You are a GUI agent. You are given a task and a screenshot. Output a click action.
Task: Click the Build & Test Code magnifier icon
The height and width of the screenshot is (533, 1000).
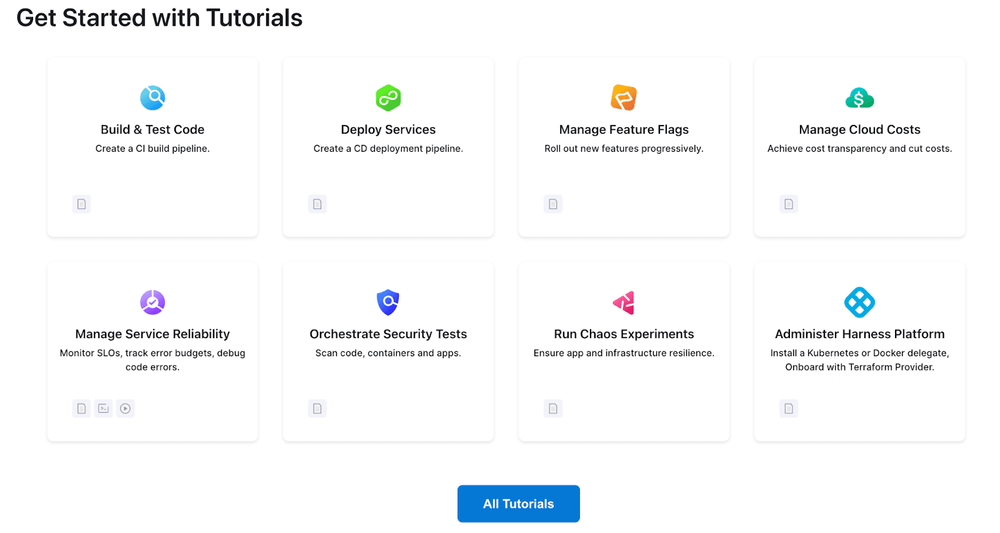click(x=152, y=98)
